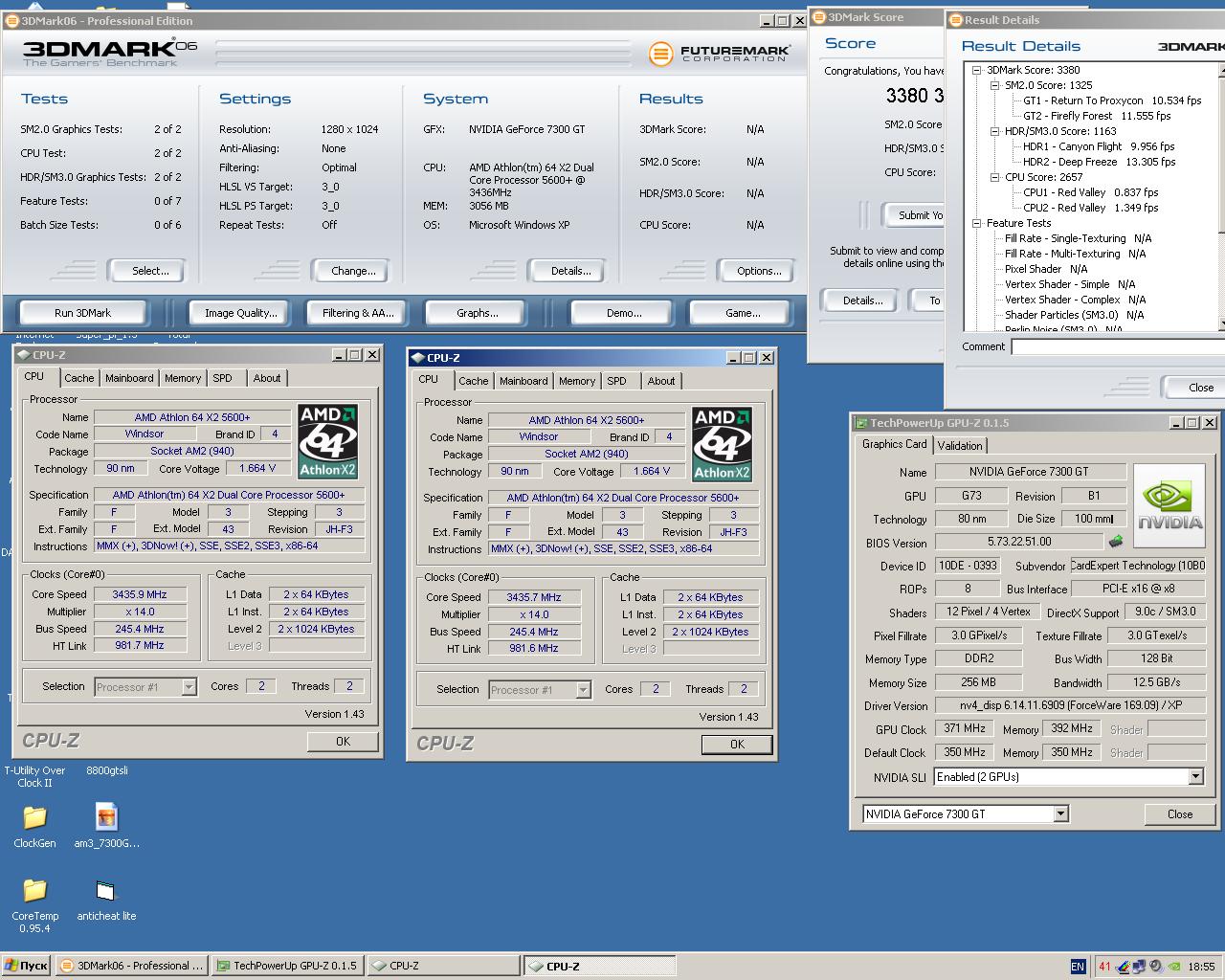
Task: Click the right CPU-Z title bar icon
Action: tap(417, 358)
